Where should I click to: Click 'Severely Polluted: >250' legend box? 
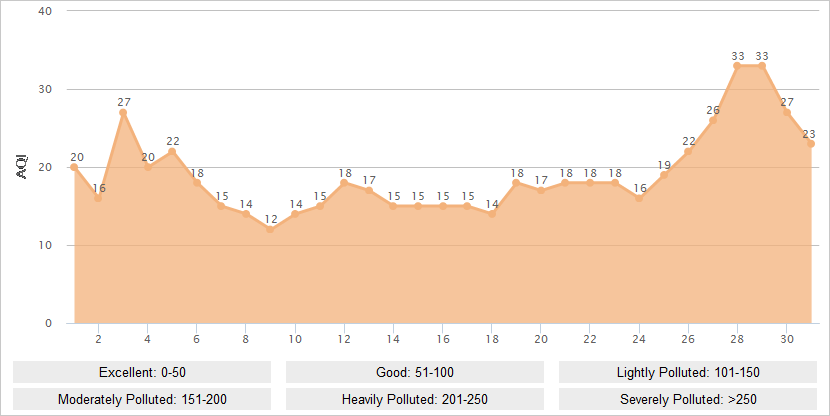click(x=688, y=399)
